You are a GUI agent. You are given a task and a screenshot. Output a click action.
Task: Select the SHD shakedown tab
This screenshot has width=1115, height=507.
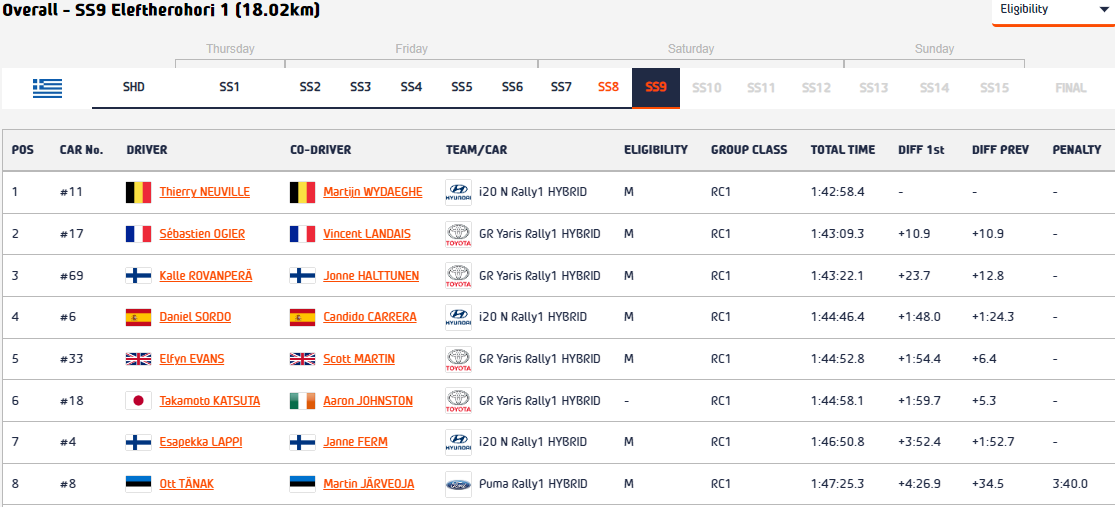tap(134, 87)
